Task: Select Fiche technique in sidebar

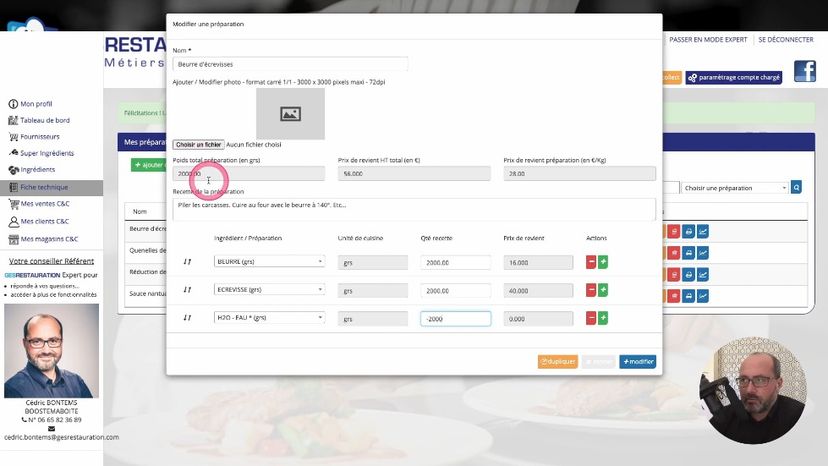Action: (x=51, y=187)
